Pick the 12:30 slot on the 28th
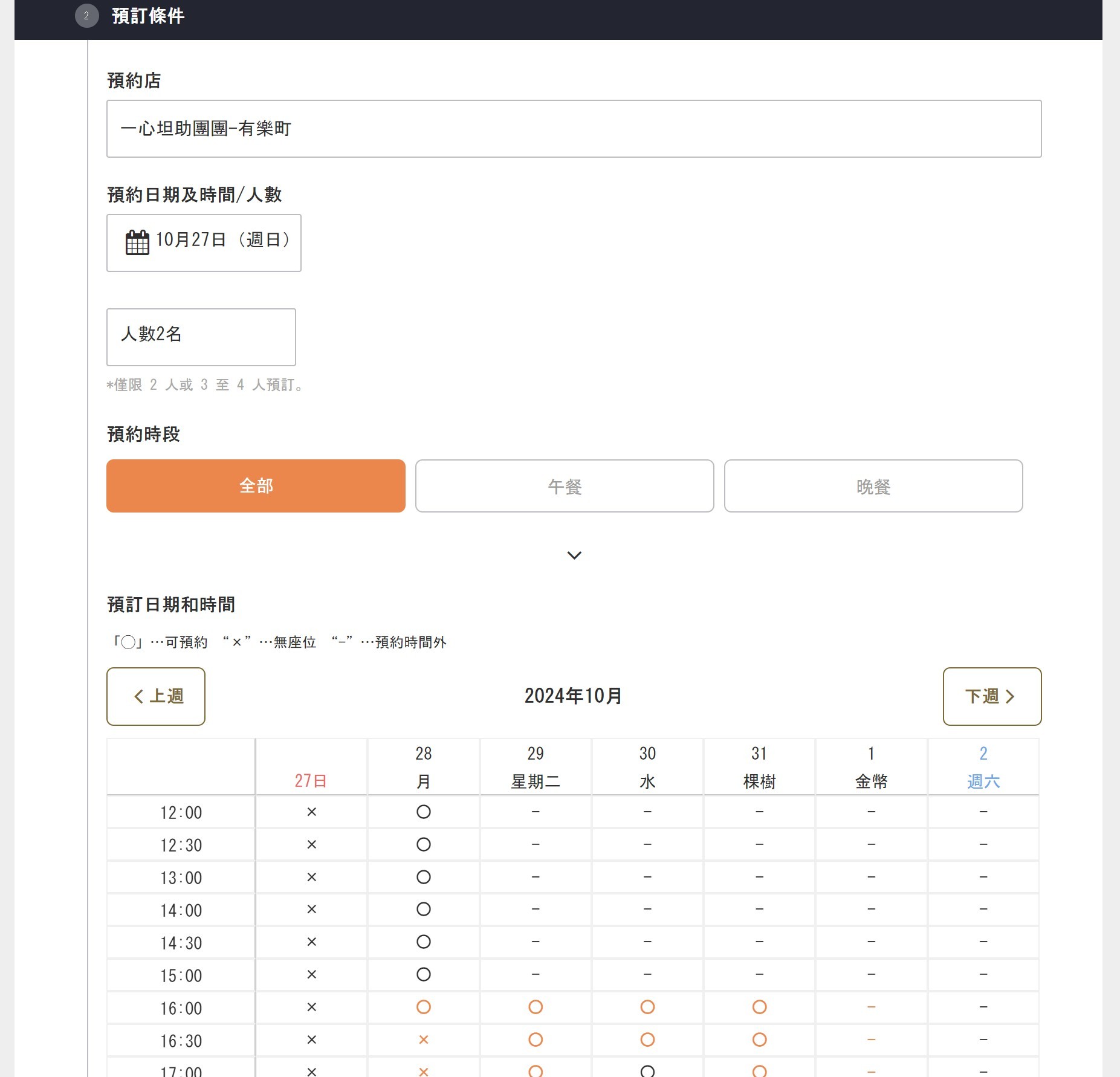 coord(424,844)
